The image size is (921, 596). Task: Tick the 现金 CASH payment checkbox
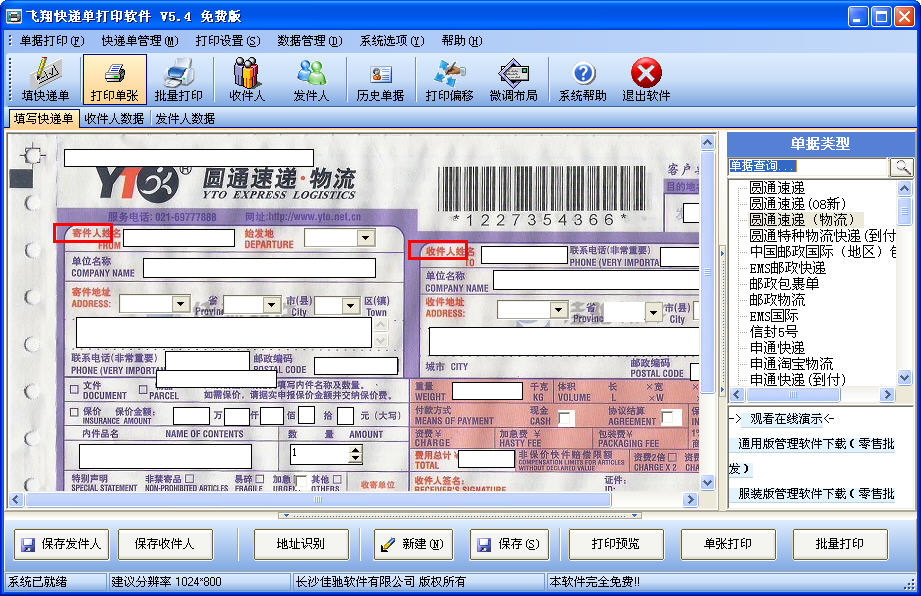(x=566, y=417)
